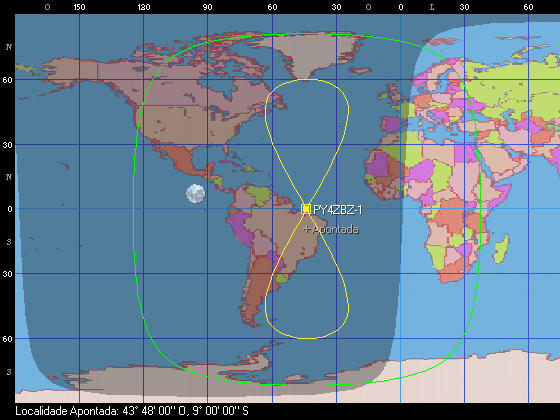Click the Apontada crosshair marker
This screenshot has height=420, width=560.
[306, 229]
